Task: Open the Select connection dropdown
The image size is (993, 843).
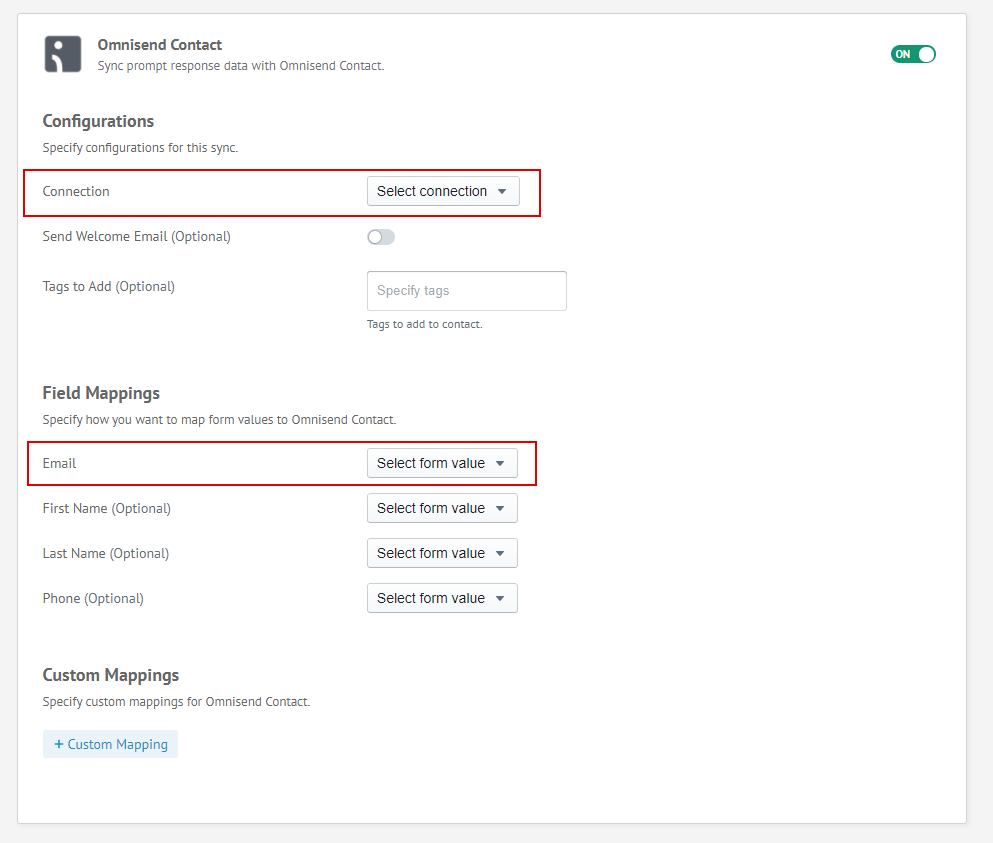Action: point(443,191)
